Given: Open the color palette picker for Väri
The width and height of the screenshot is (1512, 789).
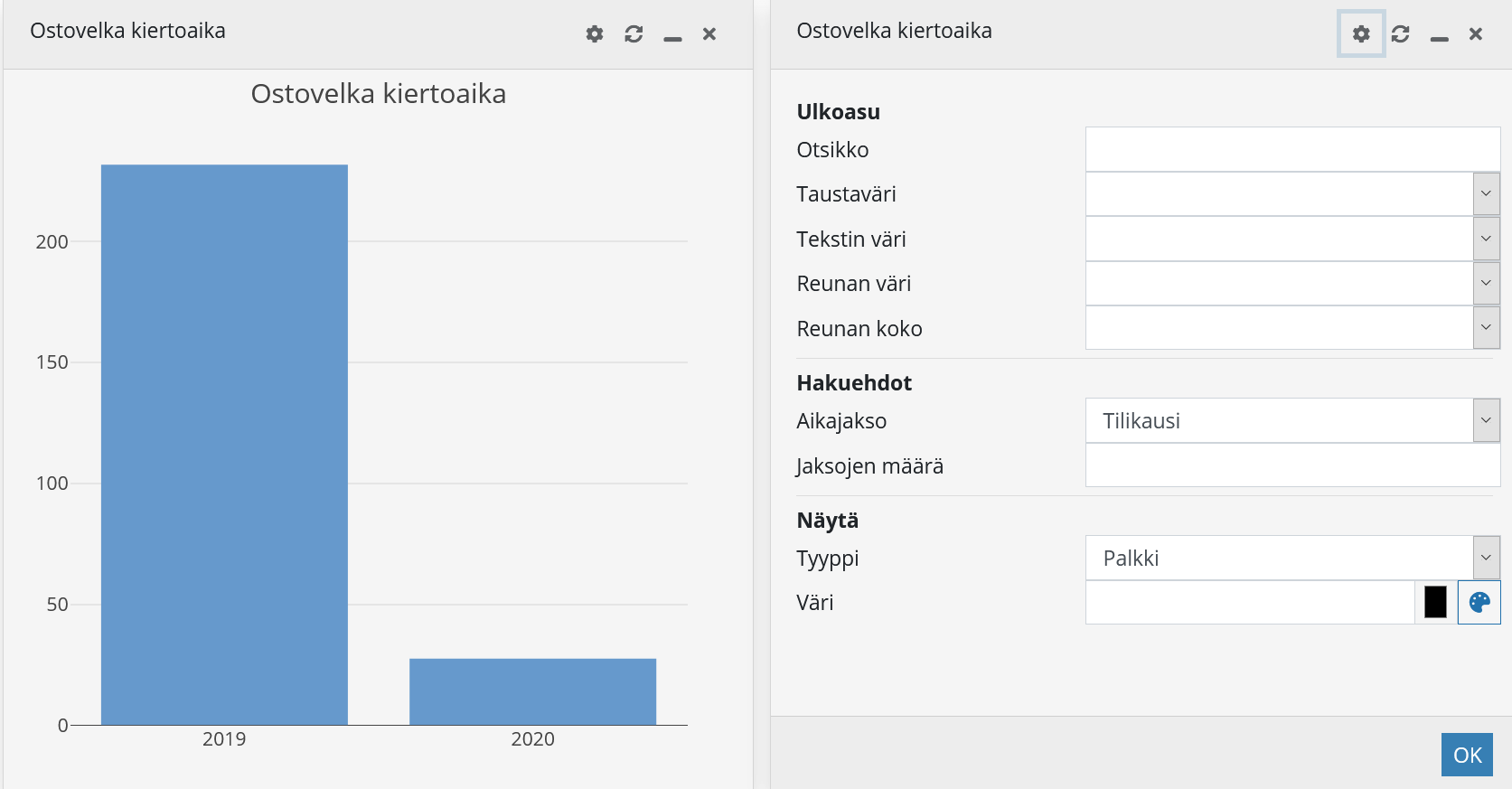Looking at the screenshot, I should [x=1479, y=603].
